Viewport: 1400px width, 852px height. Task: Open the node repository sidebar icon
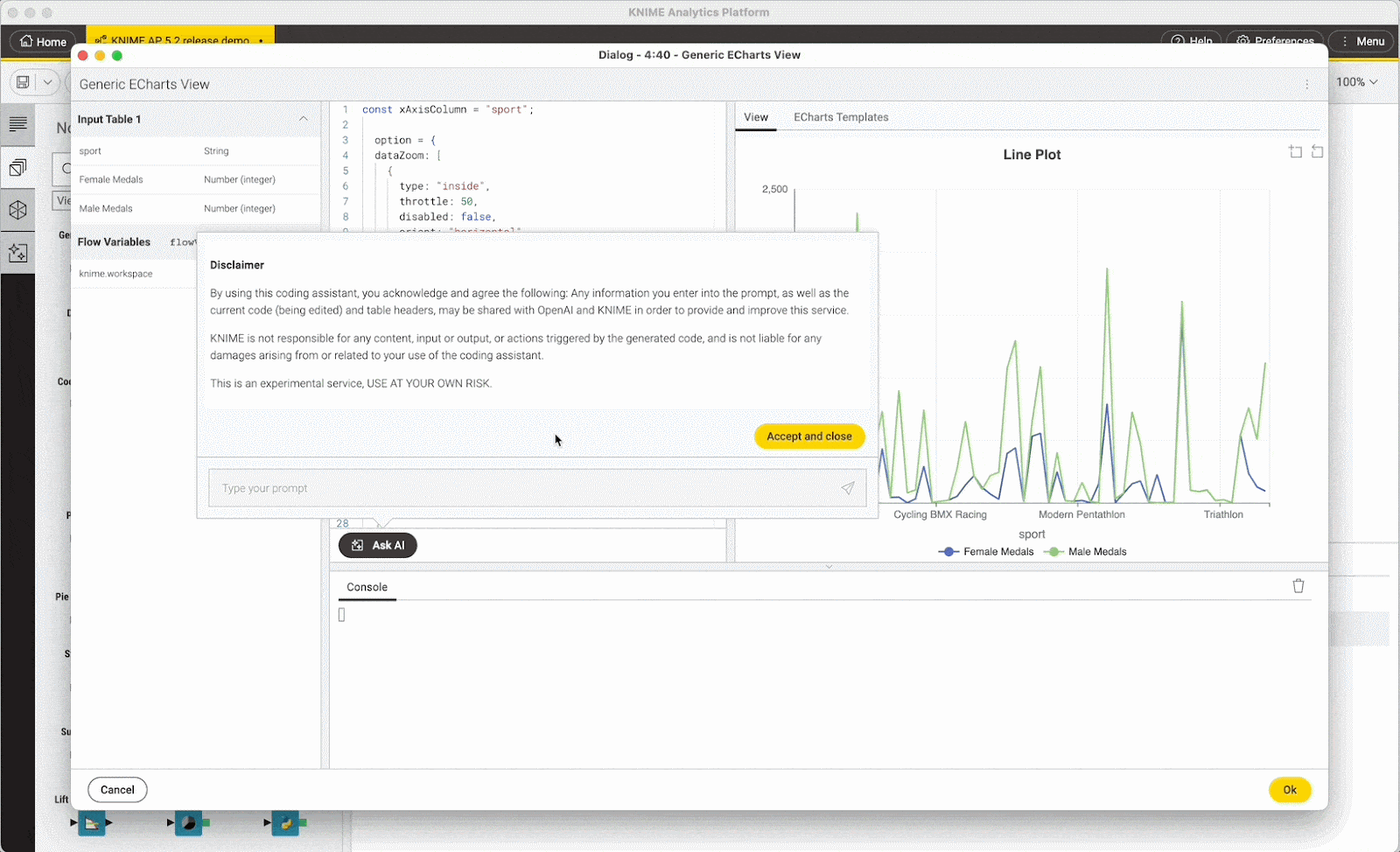17,167
